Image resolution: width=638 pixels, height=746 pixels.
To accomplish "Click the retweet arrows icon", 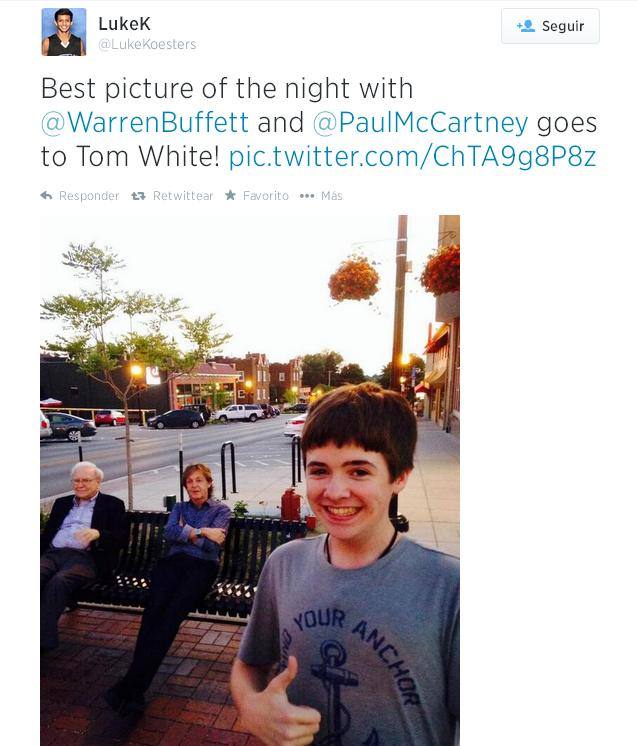I will (x=138, y=196).
